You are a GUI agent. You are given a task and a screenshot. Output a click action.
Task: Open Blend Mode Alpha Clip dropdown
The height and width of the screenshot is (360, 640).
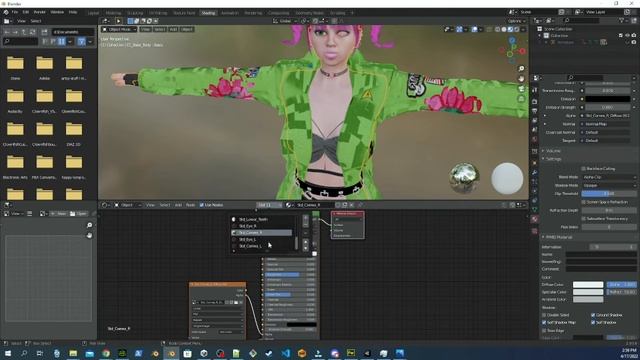[609, 177]
